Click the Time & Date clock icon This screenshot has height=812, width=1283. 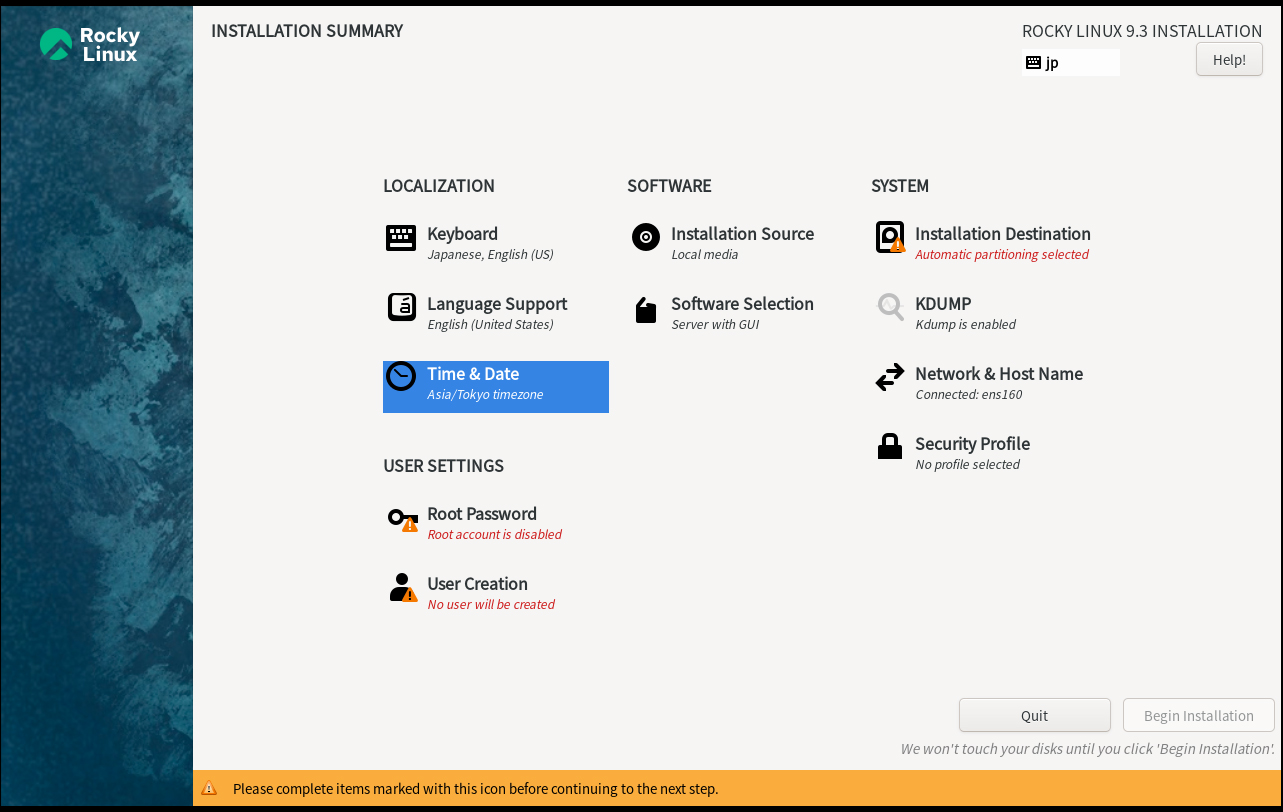click(x=401, y=377)
